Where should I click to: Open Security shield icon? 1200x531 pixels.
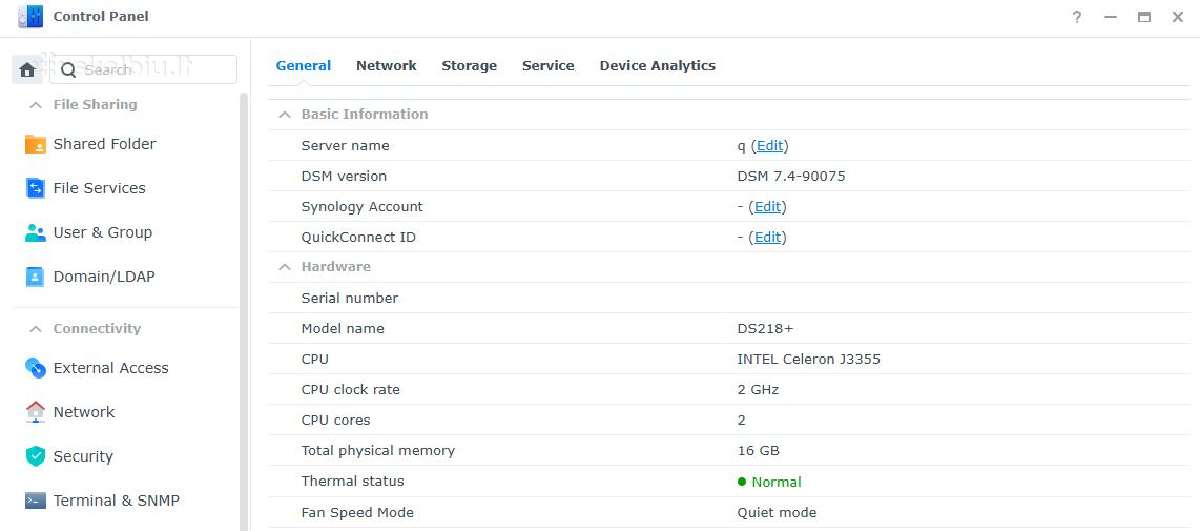click(35, 457)
